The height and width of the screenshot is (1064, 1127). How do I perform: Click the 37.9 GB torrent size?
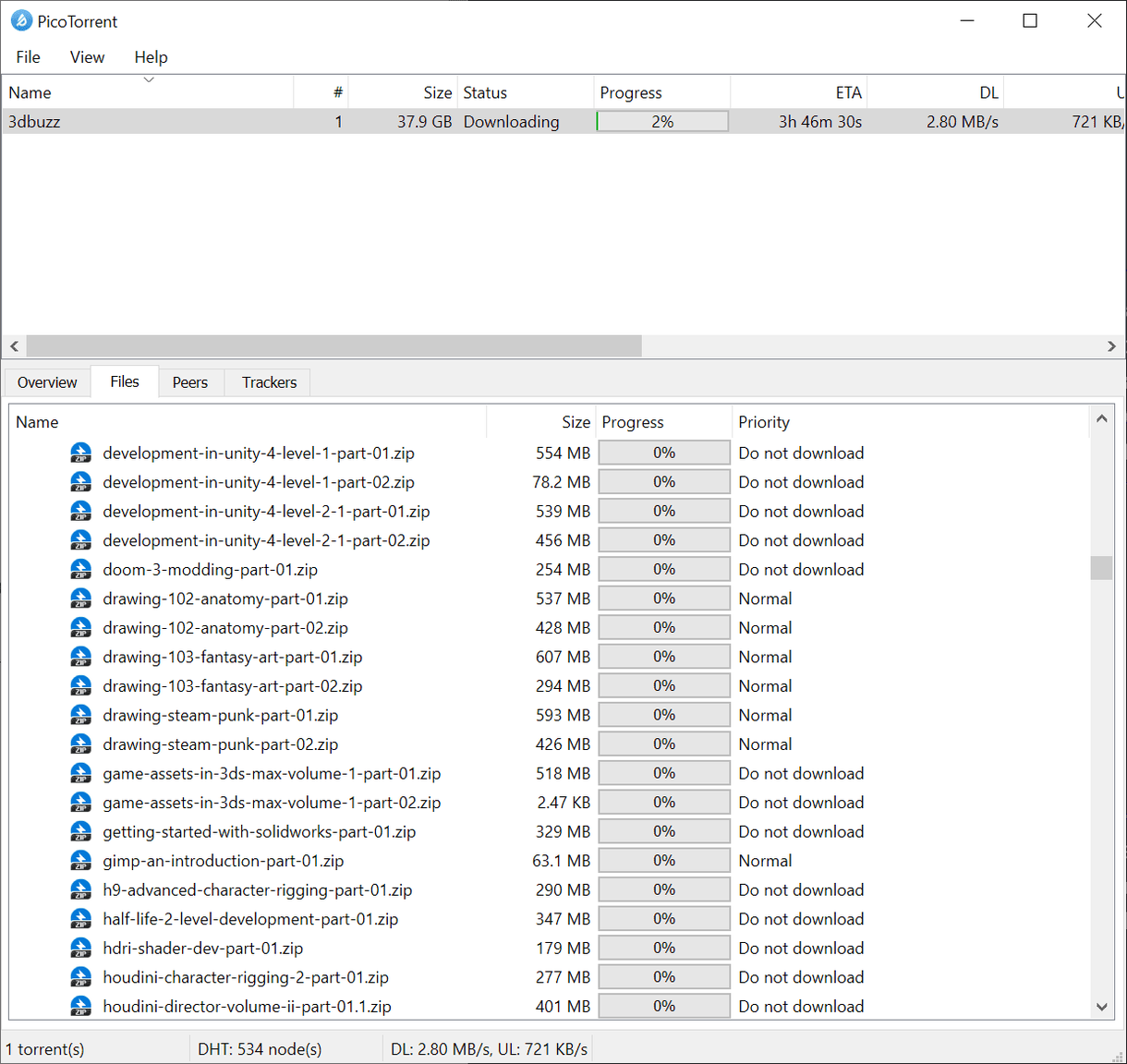[425, 122]
